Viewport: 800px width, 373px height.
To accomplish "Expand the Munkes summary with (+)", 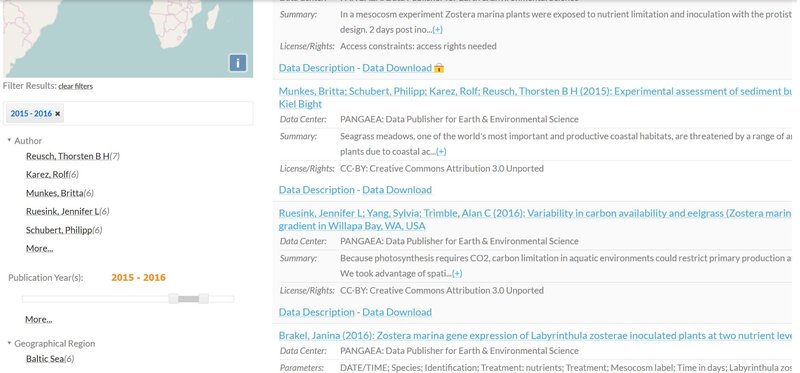I will [x=441, y=152].
